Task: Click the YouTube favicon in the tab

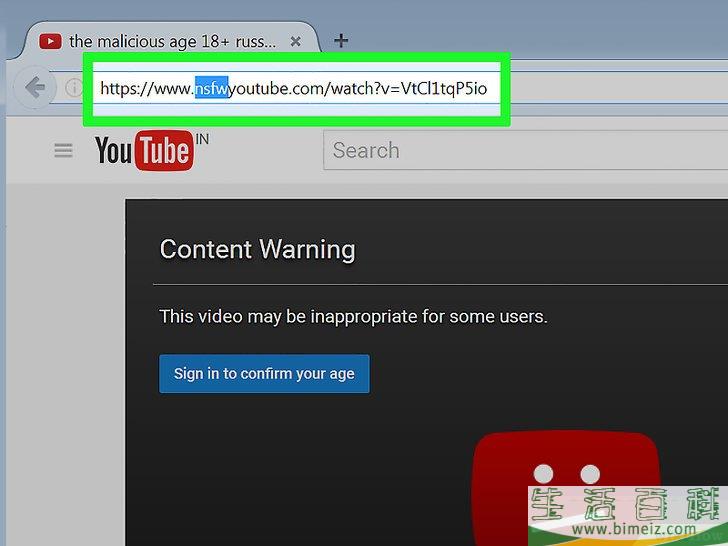Action: [x=50, y=41]
